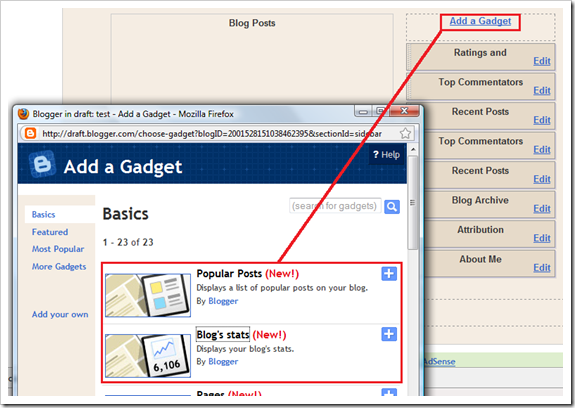Edit the first Top Commentators gadget
The height and width of the screenshot is (408, 575).
[x=542, y=91]
